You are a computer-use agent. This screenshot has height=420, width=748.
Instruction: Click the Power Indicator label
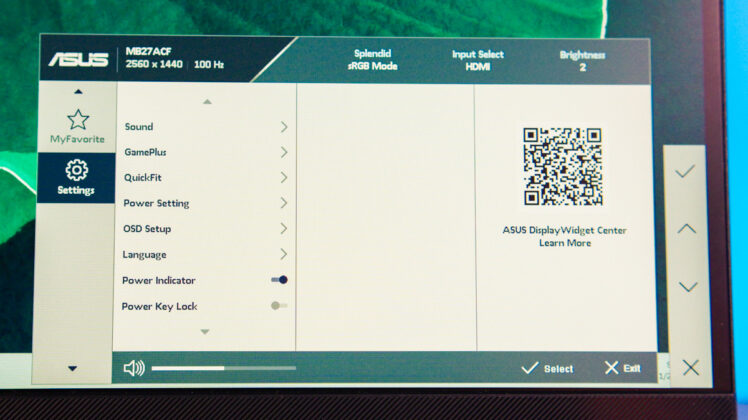tap(158, 280)
